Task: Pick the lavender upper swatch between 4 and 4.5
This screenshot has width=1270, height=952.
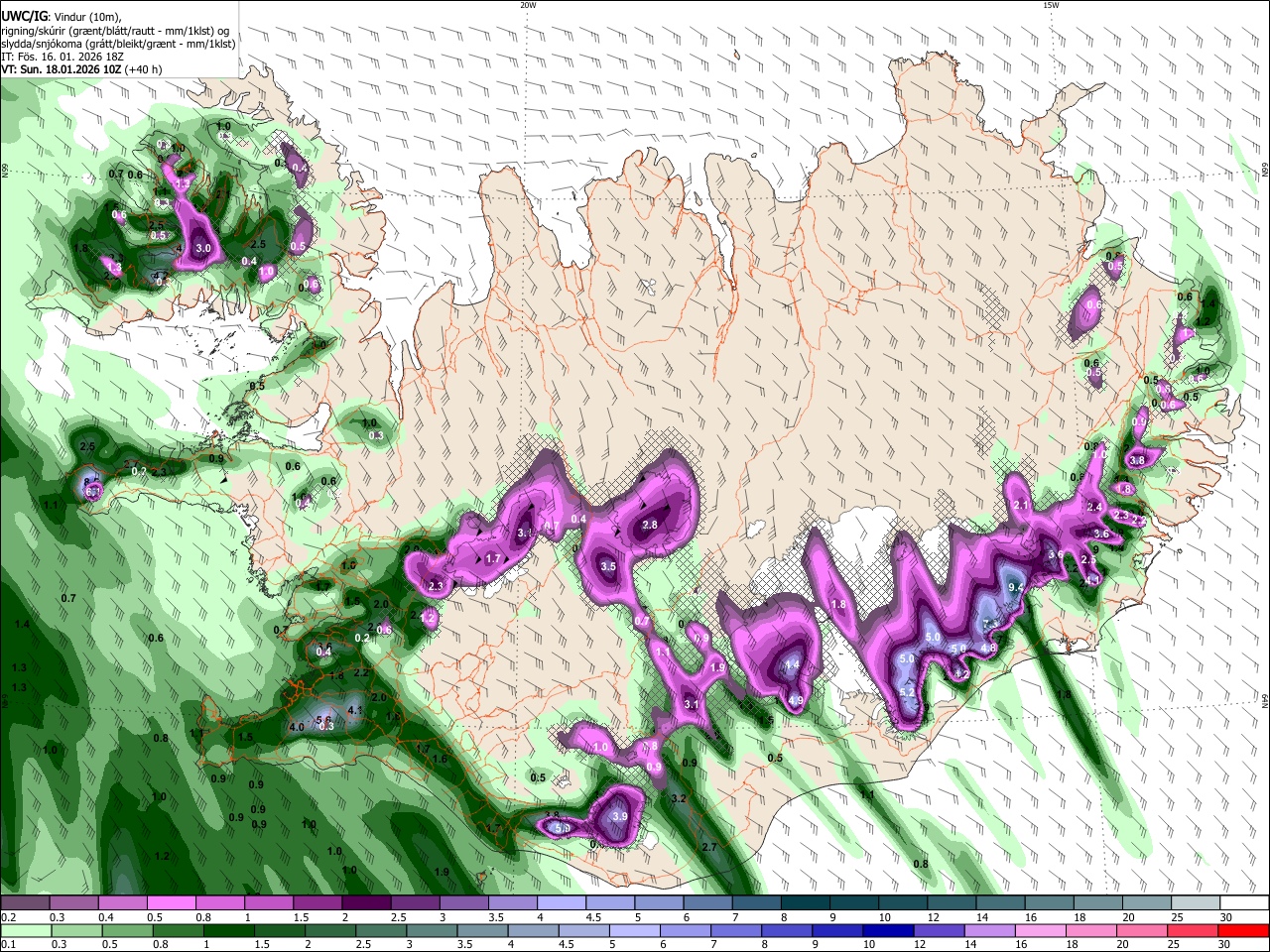Action: coord(561,903)
